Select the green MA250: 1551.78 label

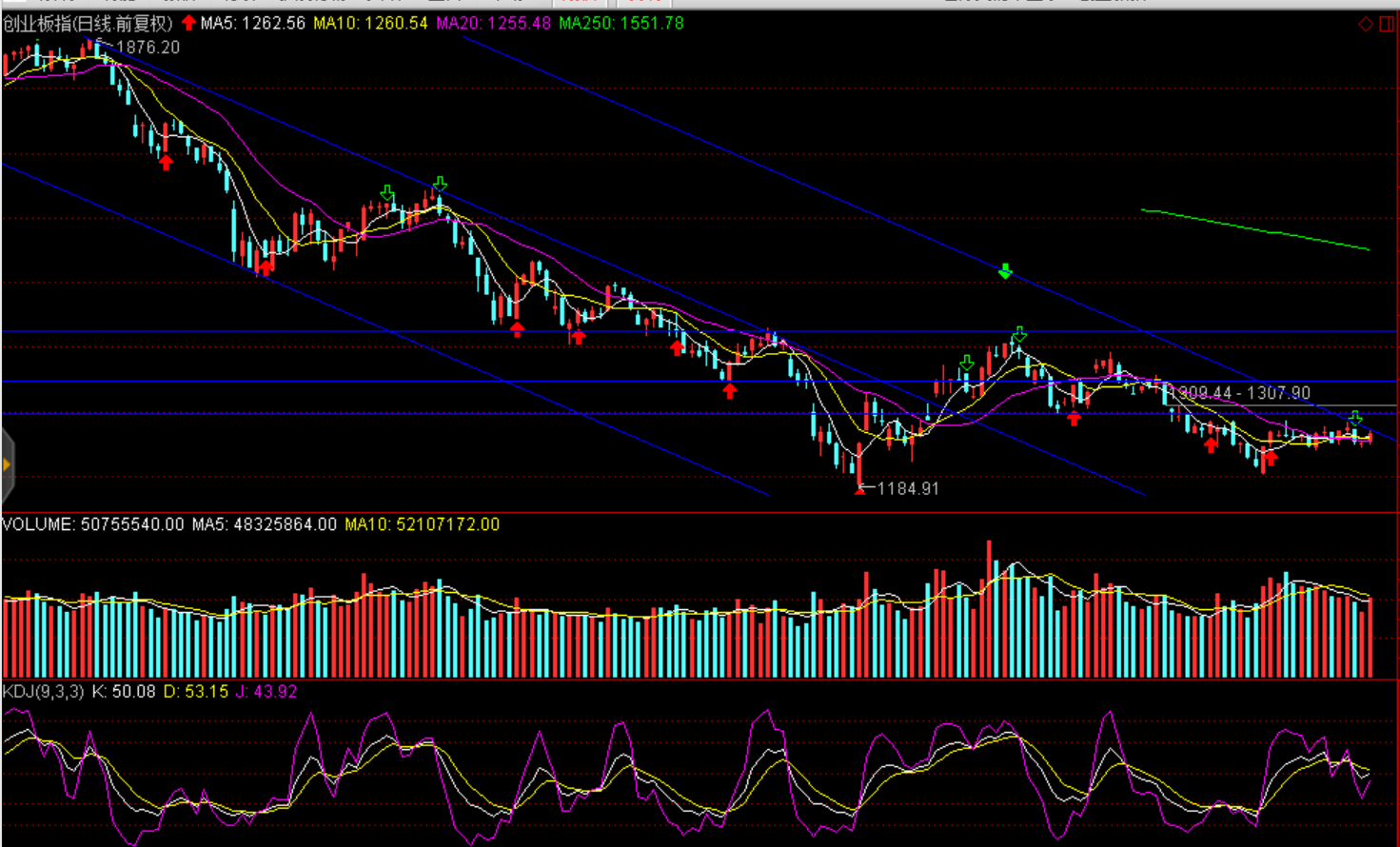(621, 23)
